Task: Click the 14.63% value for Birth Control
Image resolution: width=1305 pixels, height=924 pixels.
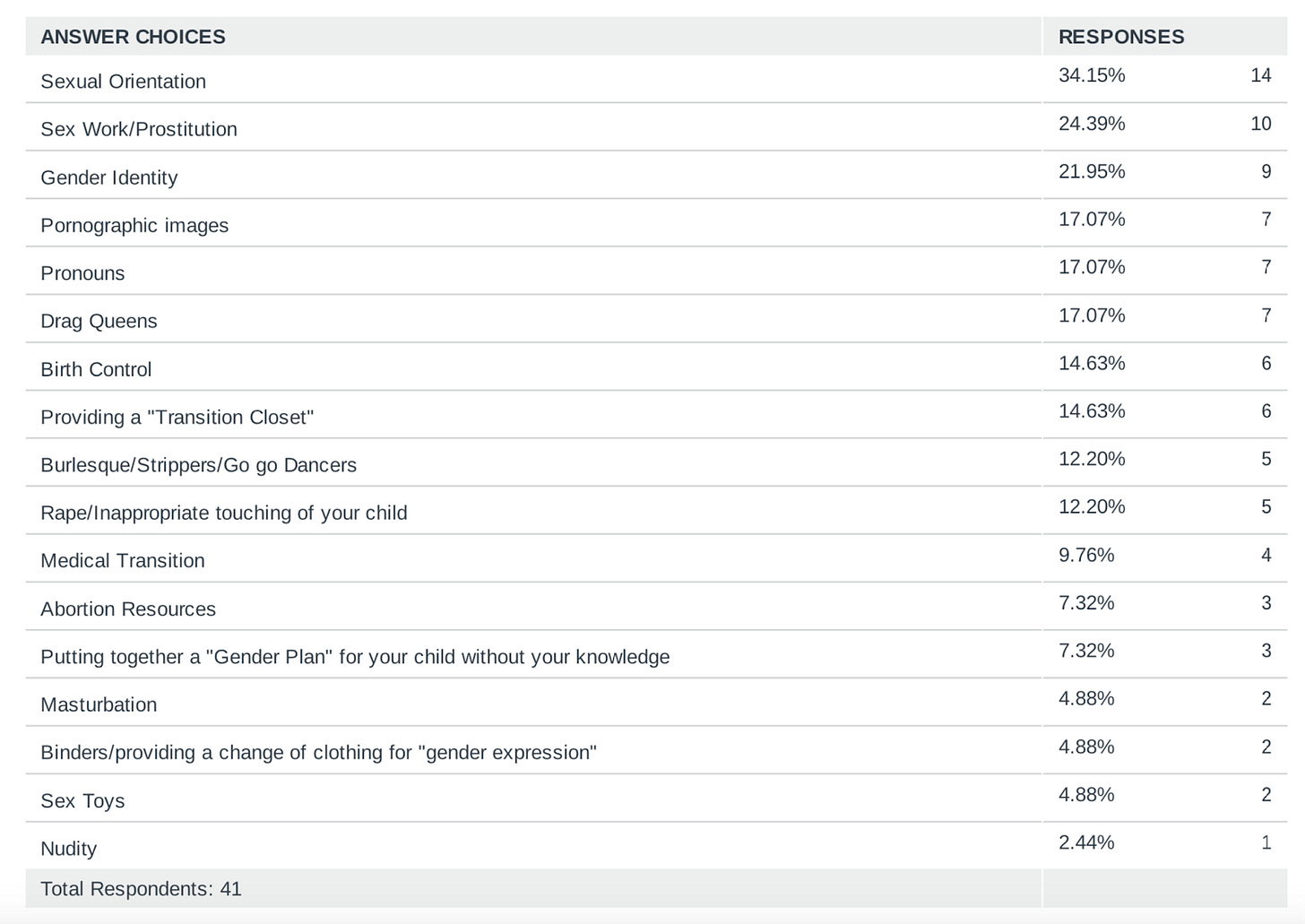Action: tap(1092, 363)
